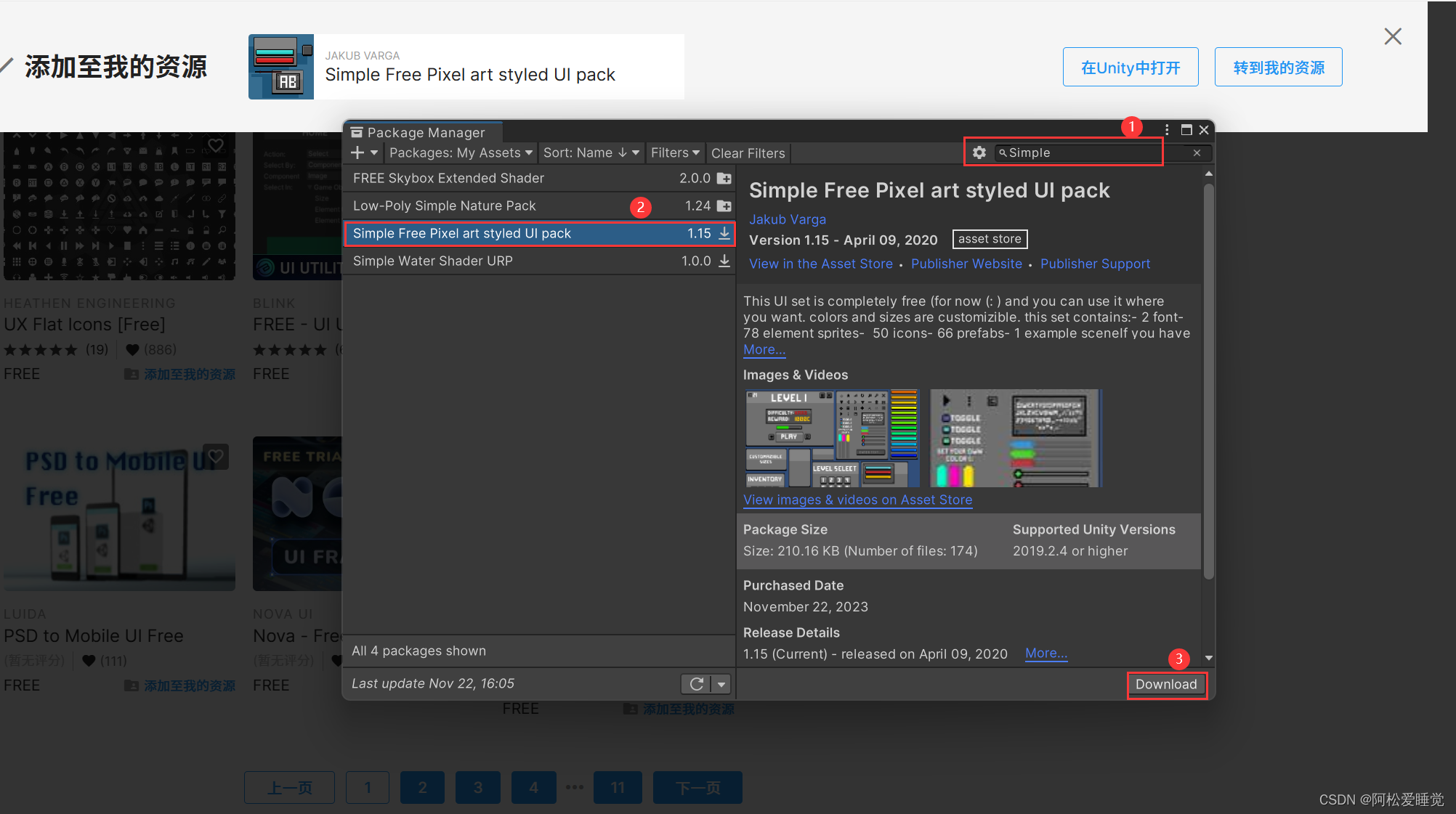Click the heart icon on UX Flat Icons card
Screen dimensions: 1456x814
pyautogui.click(x=216, y=145)
